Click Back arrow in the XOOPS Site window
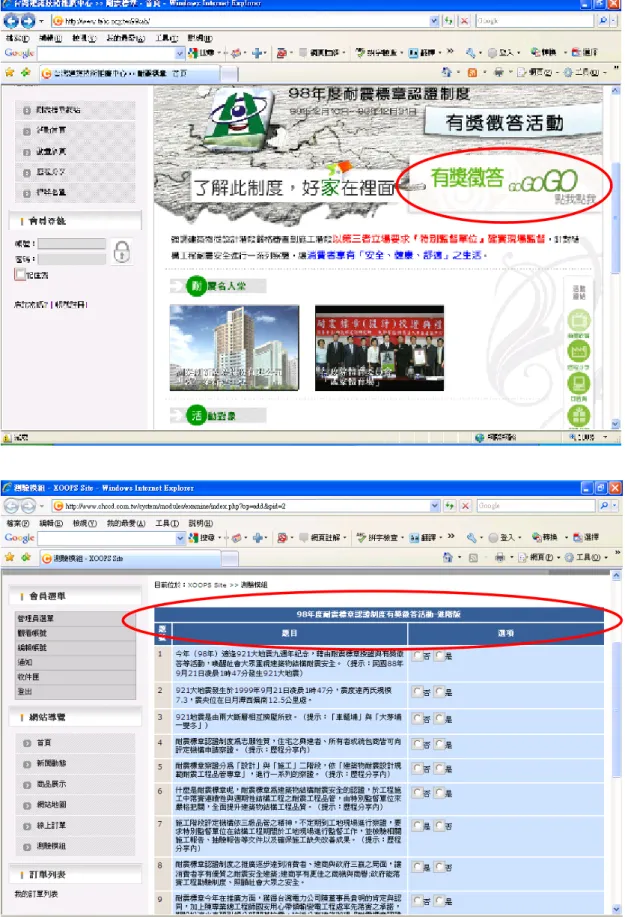 [x=11, y=506]
